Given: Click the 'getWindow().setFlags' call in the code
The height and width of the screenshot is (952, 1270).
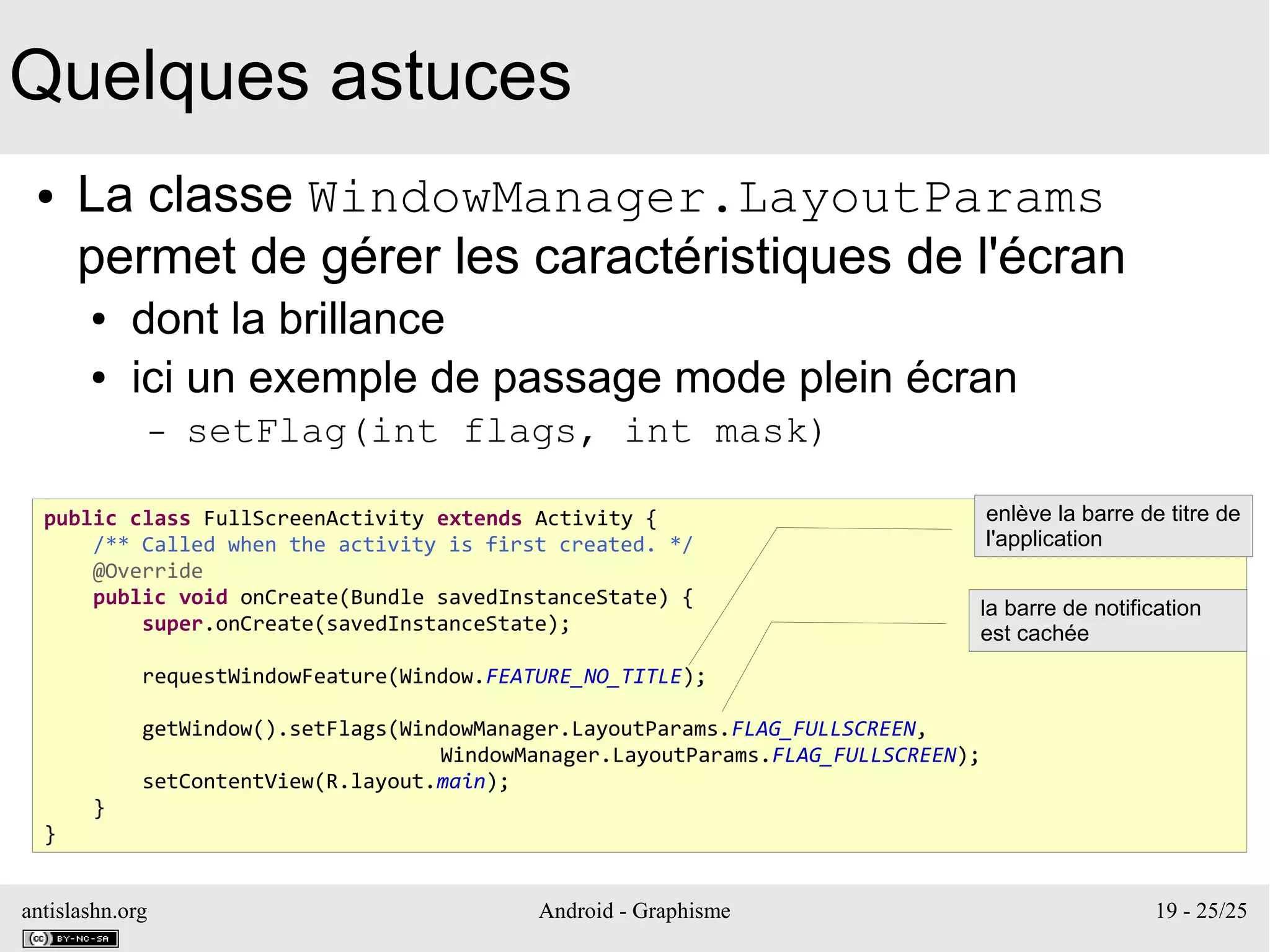Looking at the screenshot, I should click(x=264, y=729).
